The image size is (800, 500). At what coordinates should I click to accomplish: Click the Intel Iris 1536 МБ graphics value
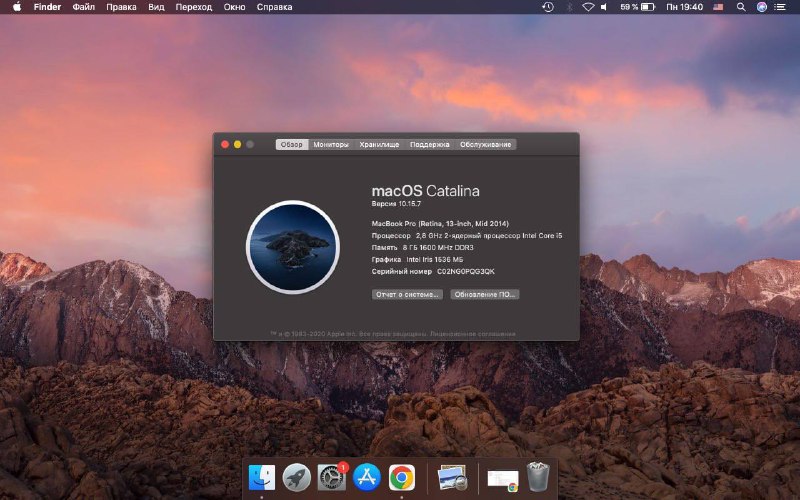(435, 259)
